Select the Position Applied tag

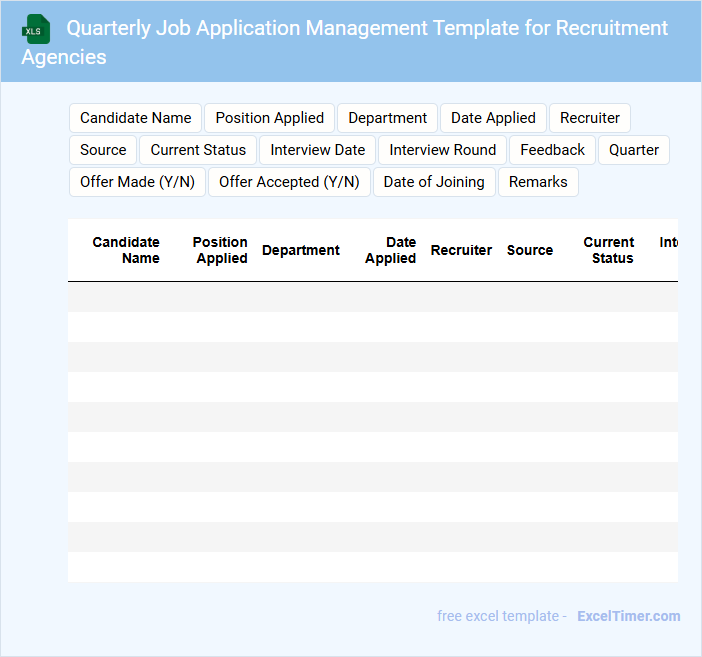click(270, 118)
